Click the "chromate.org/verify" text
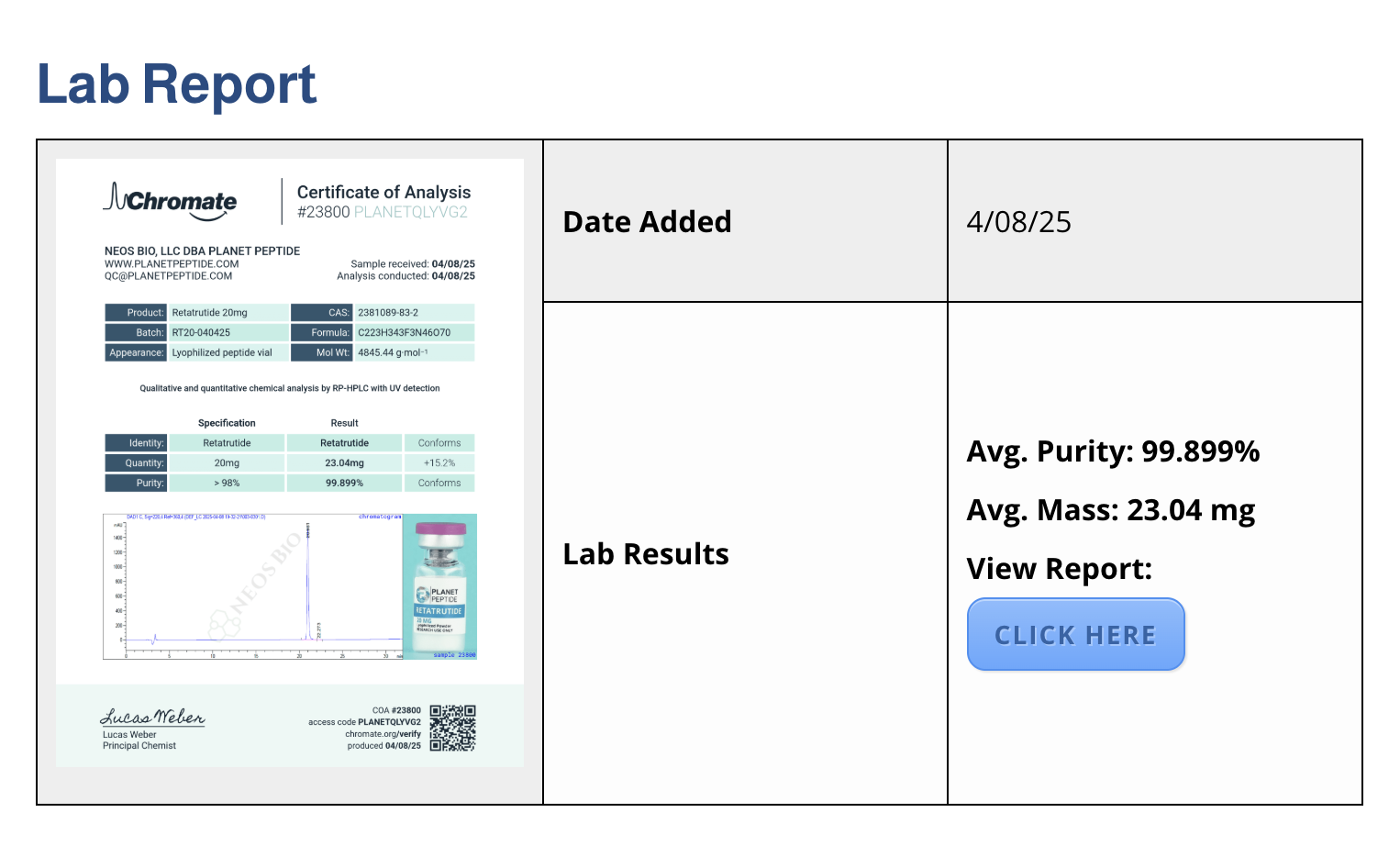Screen dimensions: 1400x857 click(x=383, y=734)
